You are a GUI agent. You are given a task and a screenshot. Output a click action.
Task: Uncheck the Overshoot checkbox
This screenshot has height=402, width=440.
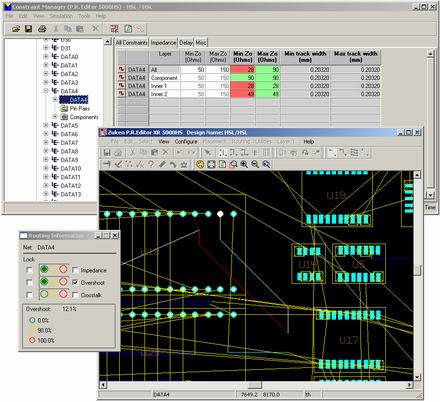click(75, 283)
